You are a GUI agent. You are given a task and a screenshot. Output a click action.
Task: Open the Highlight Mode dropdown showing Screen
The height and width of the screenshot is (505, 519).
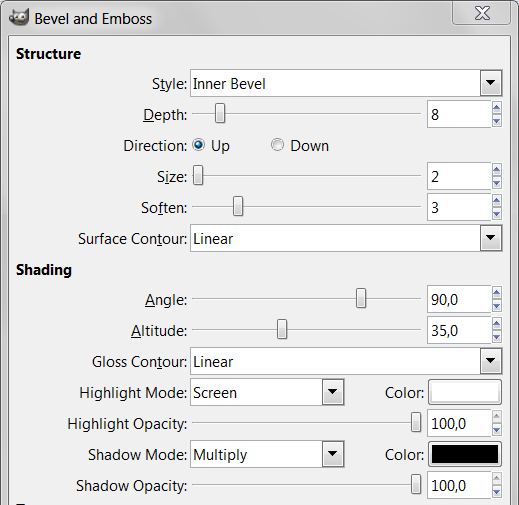(267, 392)
